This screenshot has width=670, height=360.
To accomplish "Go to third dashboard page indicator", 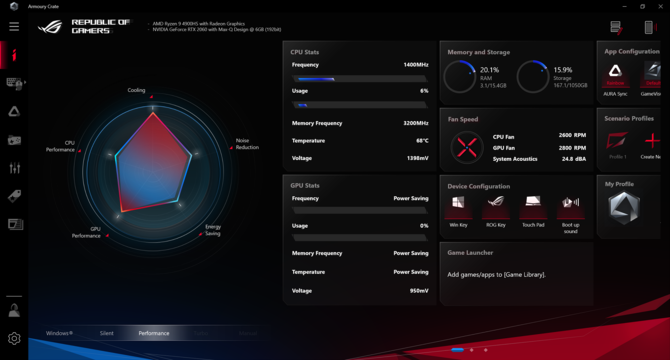I will pyautogui.click(x=486, y=350).
